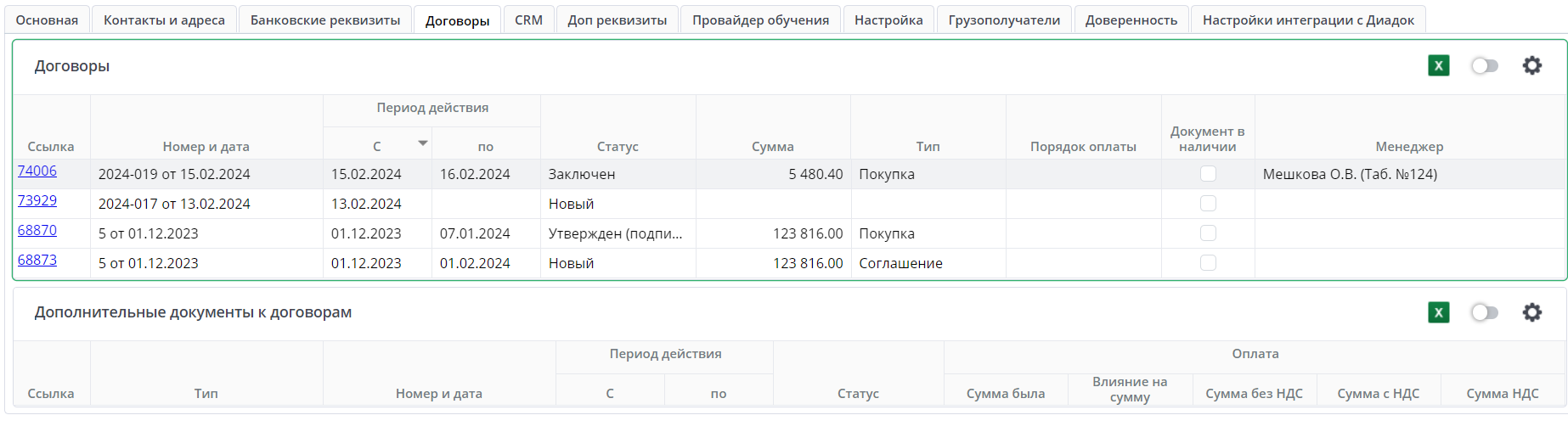
Task: Switch to the Банковские реквизиты tab
Action: [325, 20]
